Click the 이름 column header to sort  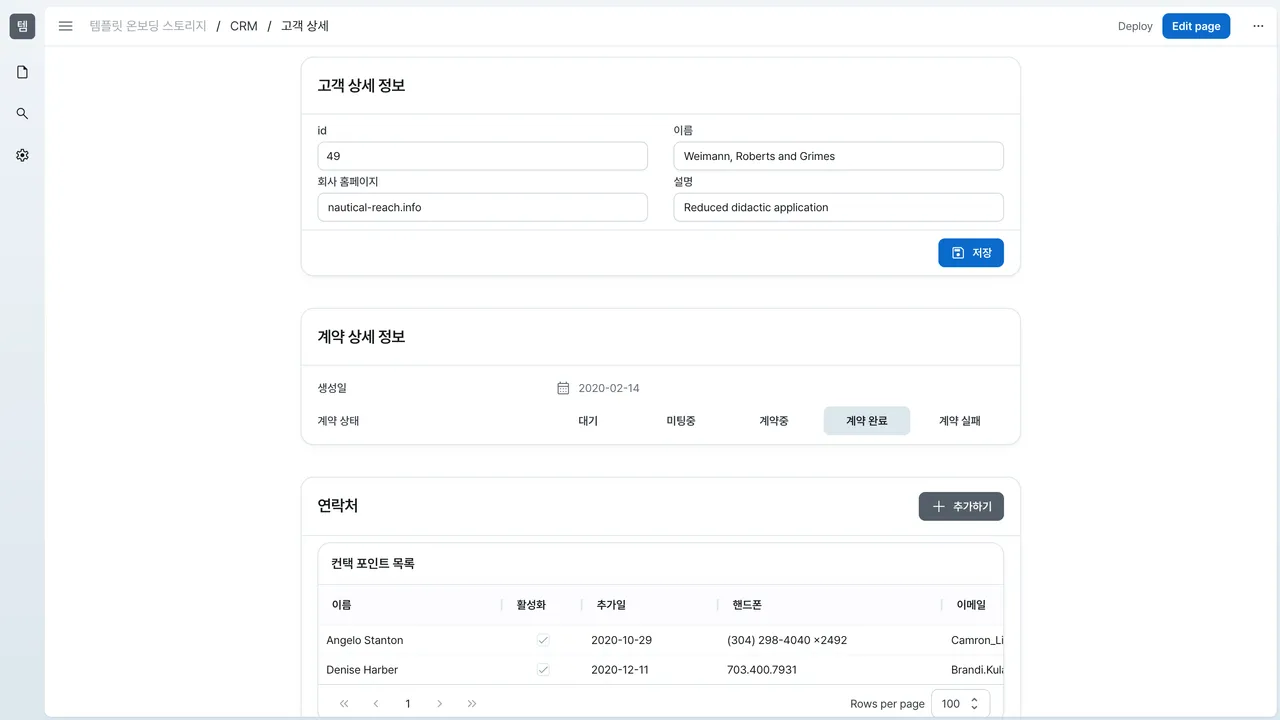[341, 605]
